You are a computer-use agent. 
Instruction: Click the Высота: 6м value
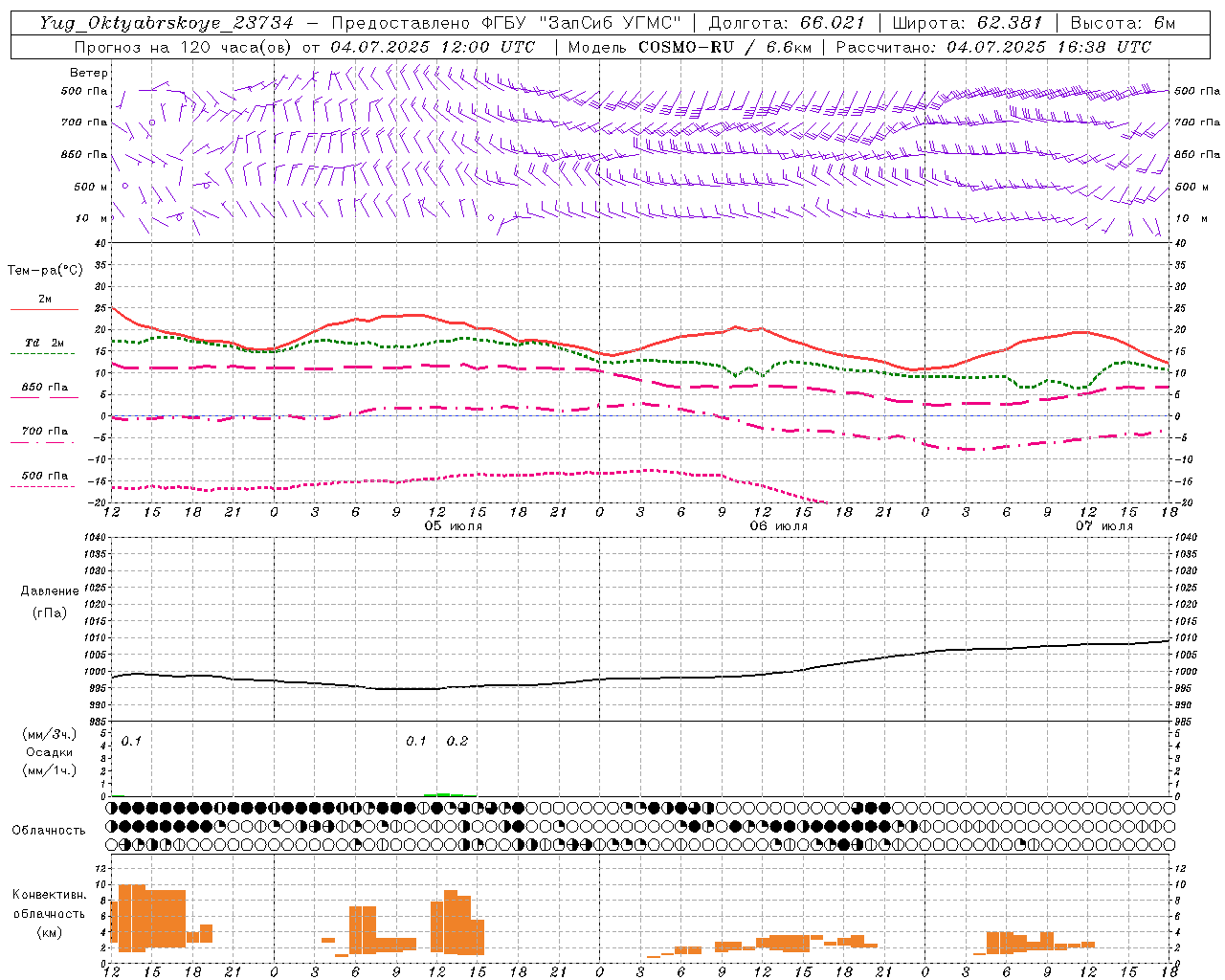click(x=1123, y=23)
